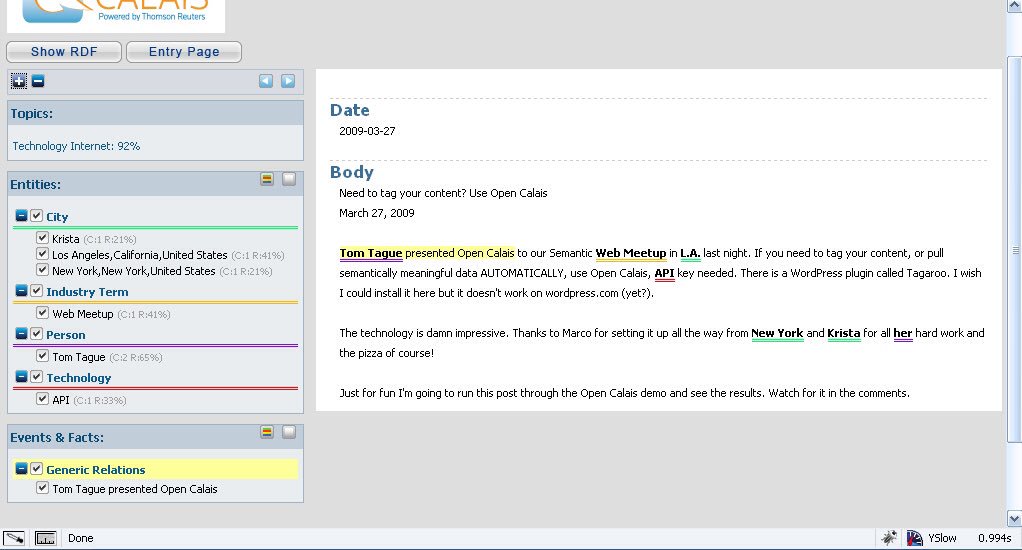1022x550 pixels.
Task: Uncheck the Generic Relations checkbox
Action: point(36,469)
